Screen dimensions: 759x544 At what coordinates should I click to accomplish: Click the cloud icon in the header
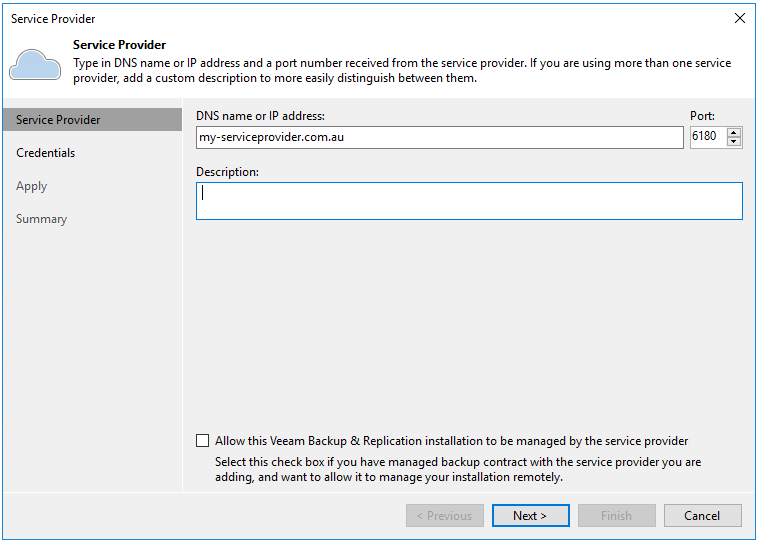tap(35, 65)
